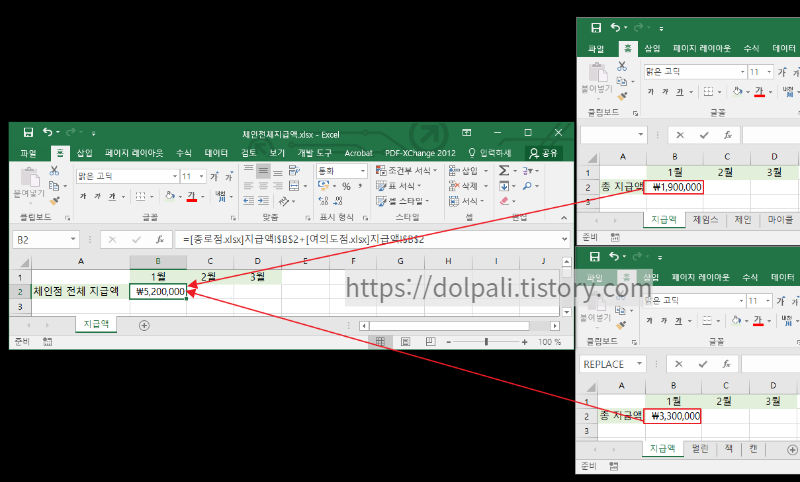This screenshot has height=482, width=800.
Task: Cut selection in the 체인전체지급액 window
Action: 54,171
